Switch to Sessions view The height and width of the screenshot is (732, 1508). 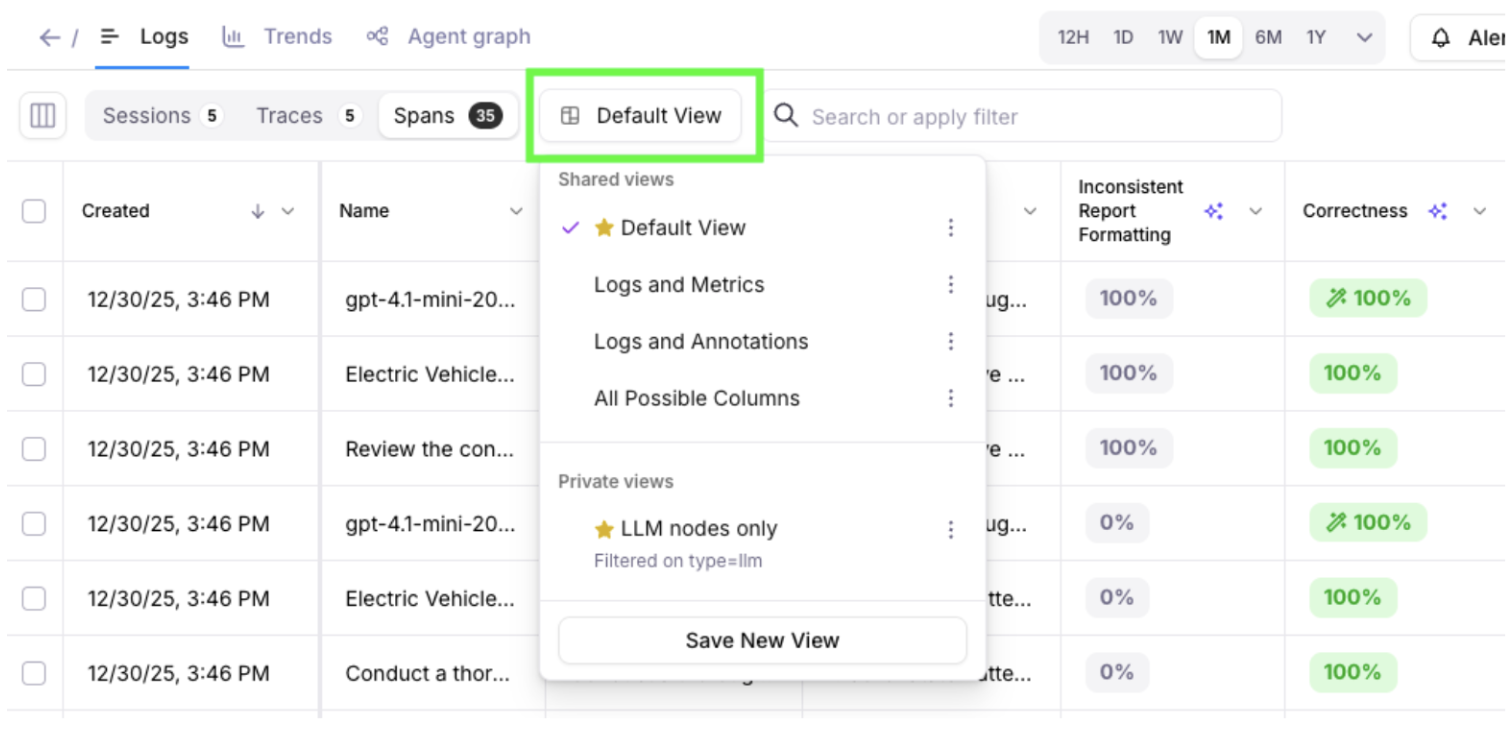click(162, 116)
